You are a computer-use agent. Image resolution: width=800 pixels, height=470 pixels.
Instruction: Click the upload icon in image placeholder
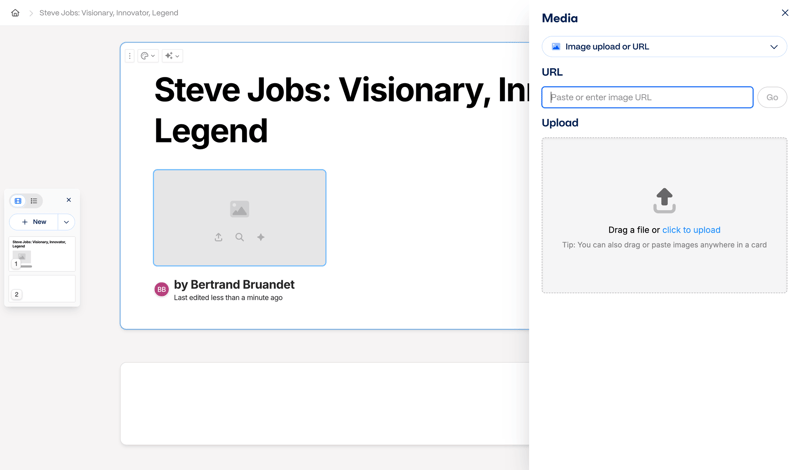click(218, 237)
